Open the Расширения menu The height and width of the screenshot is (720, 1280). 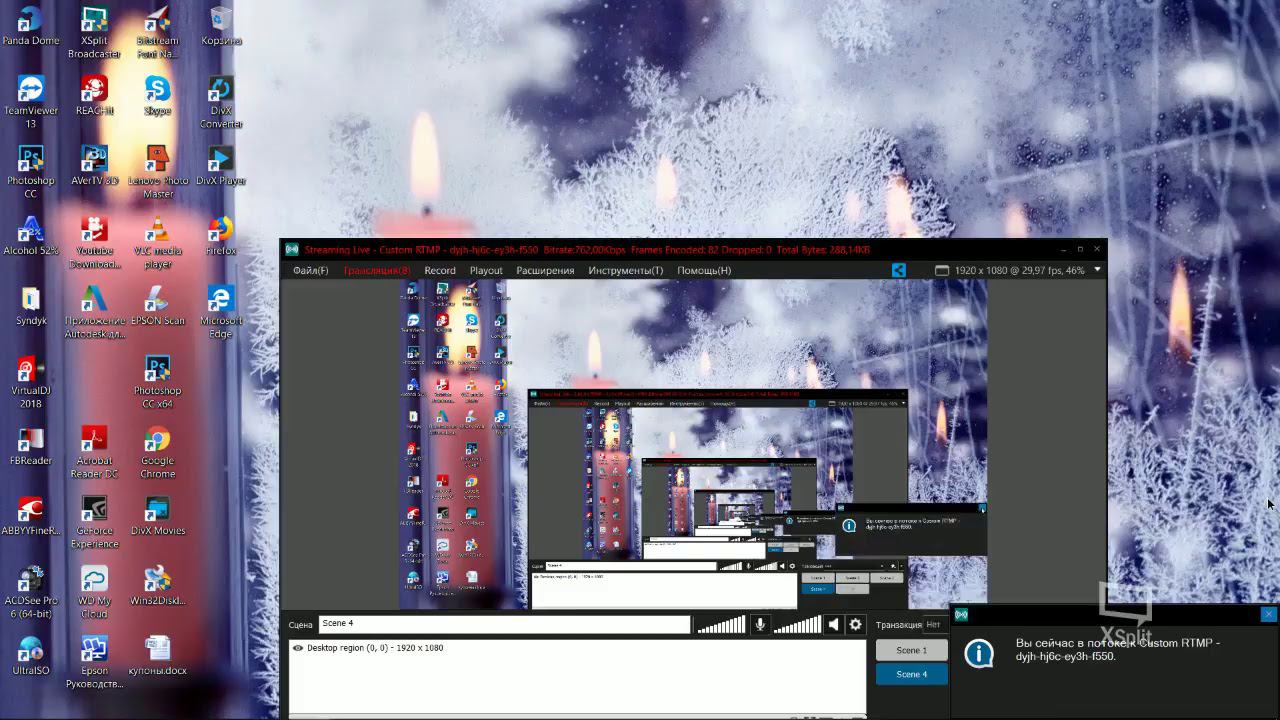pos(545,271)
